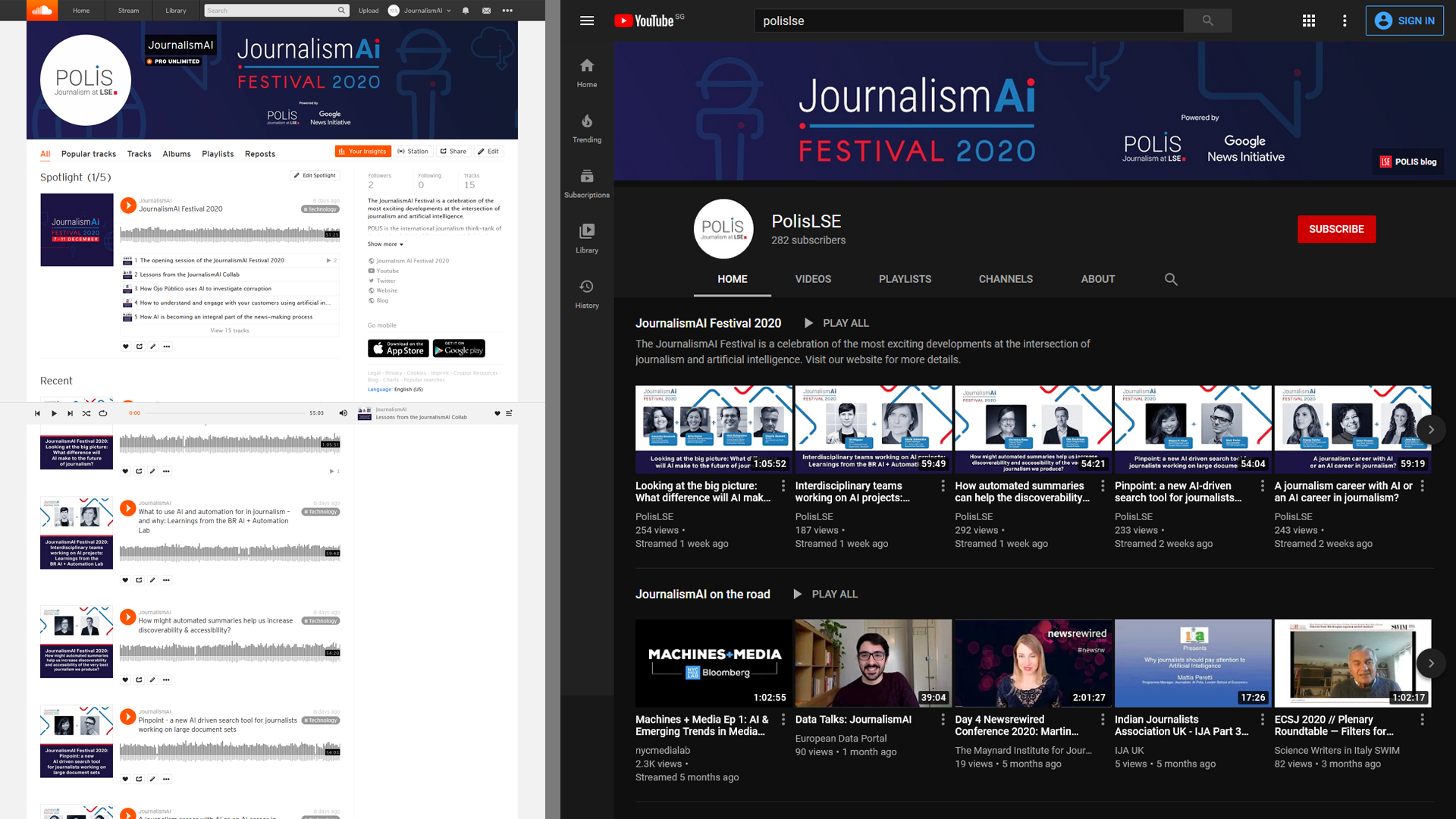Change the SoundCloud Language setting

(x=395, y=390)
